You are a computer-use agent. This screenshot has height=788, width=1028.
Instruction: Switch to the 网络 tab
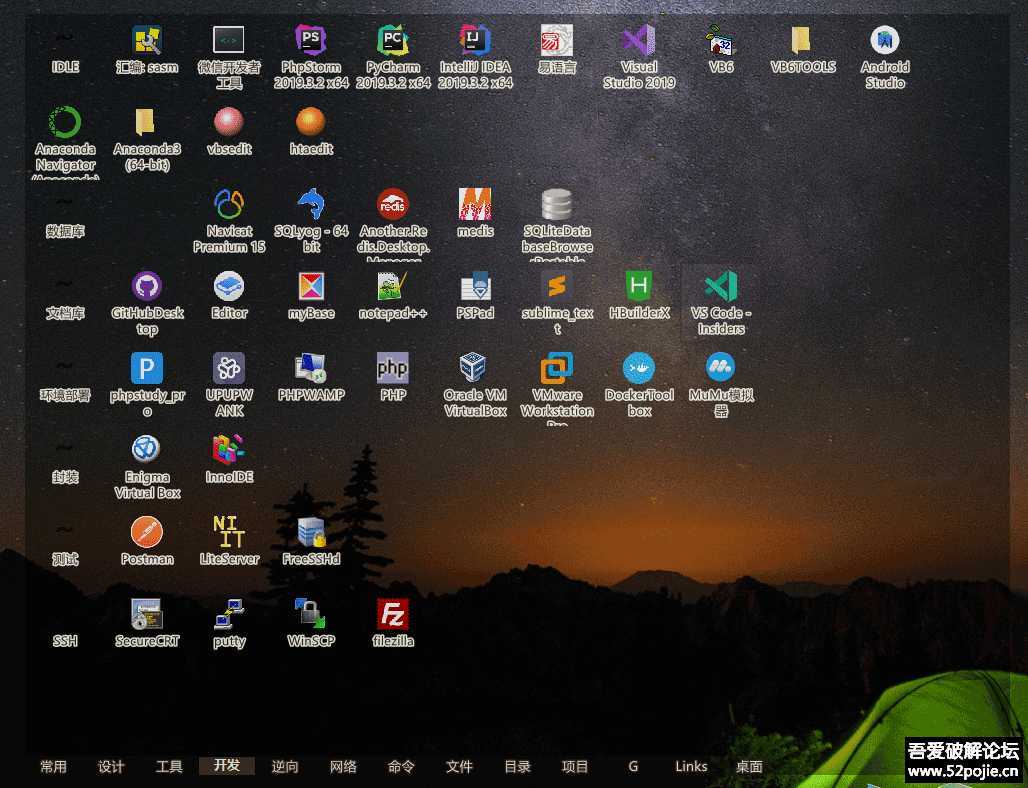pos(343,766)
